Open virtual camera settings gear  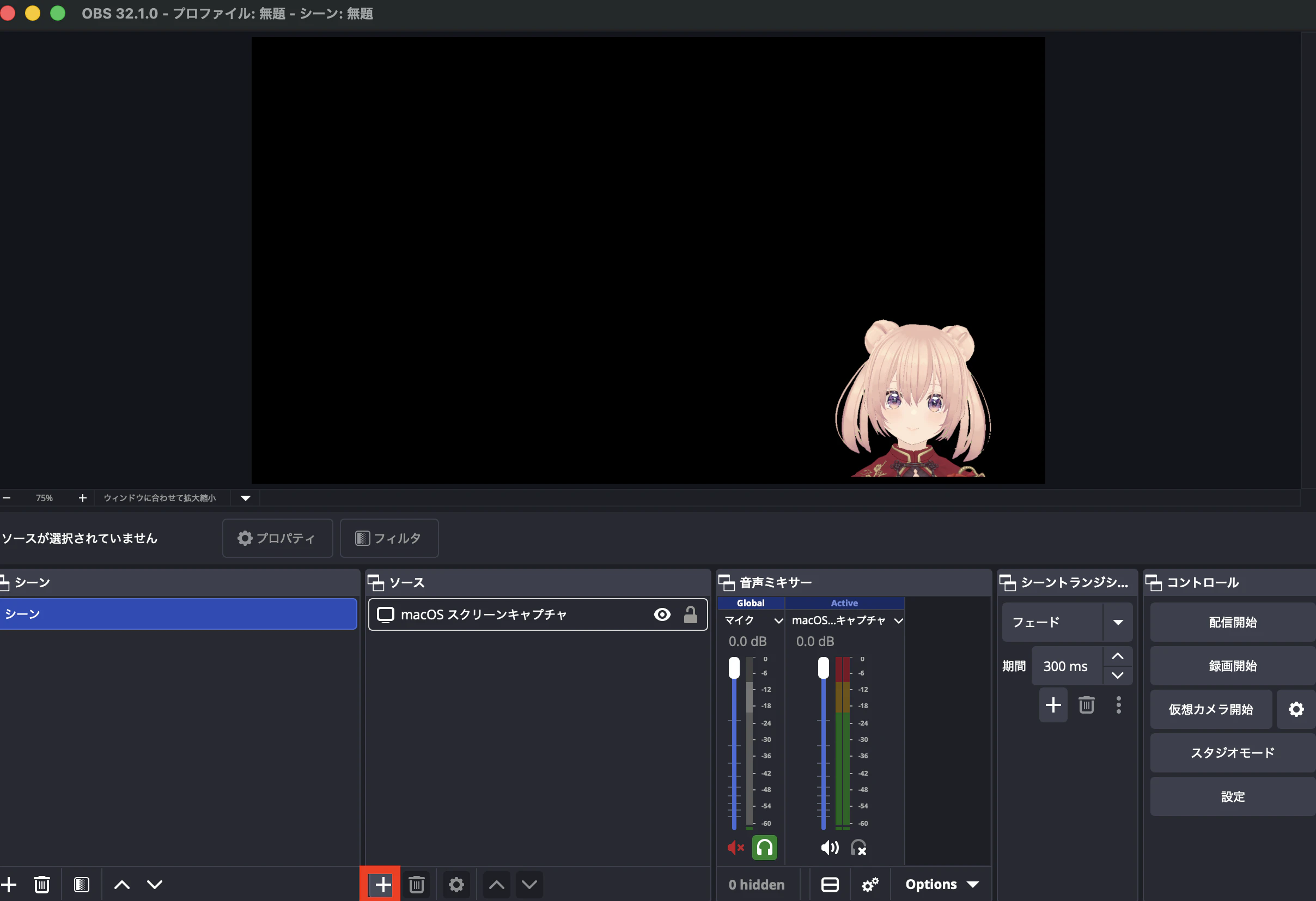(x=1296, y=709)
